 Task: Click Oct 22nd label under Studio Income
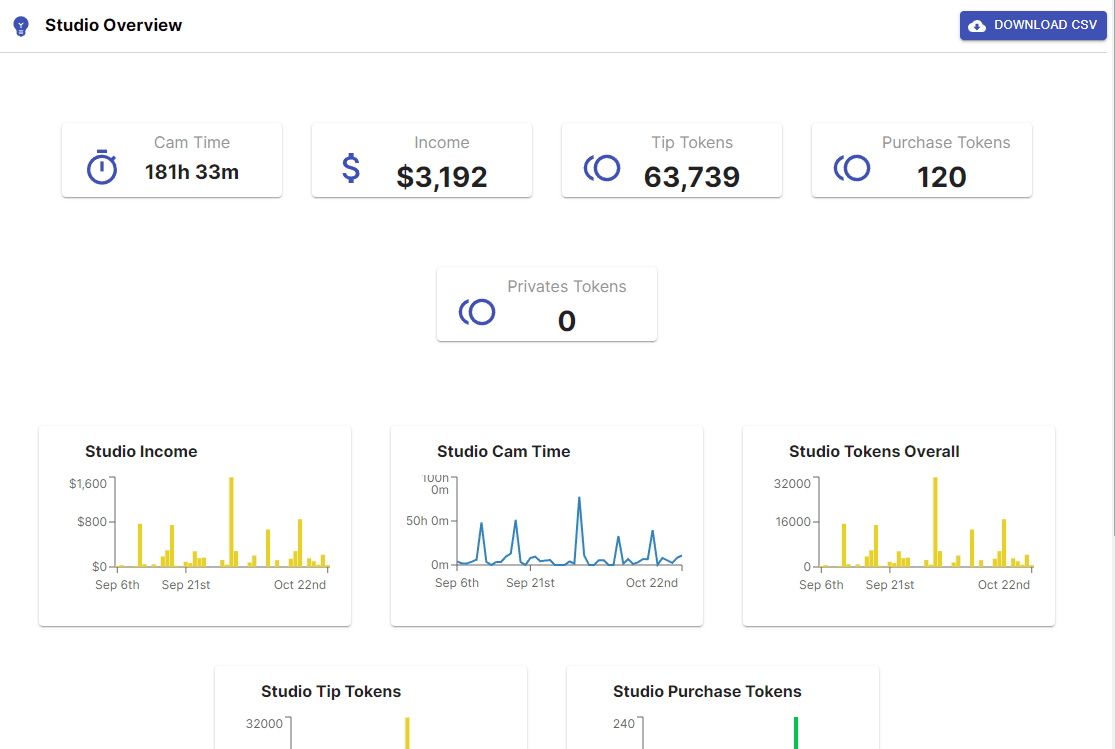[299, 585]
